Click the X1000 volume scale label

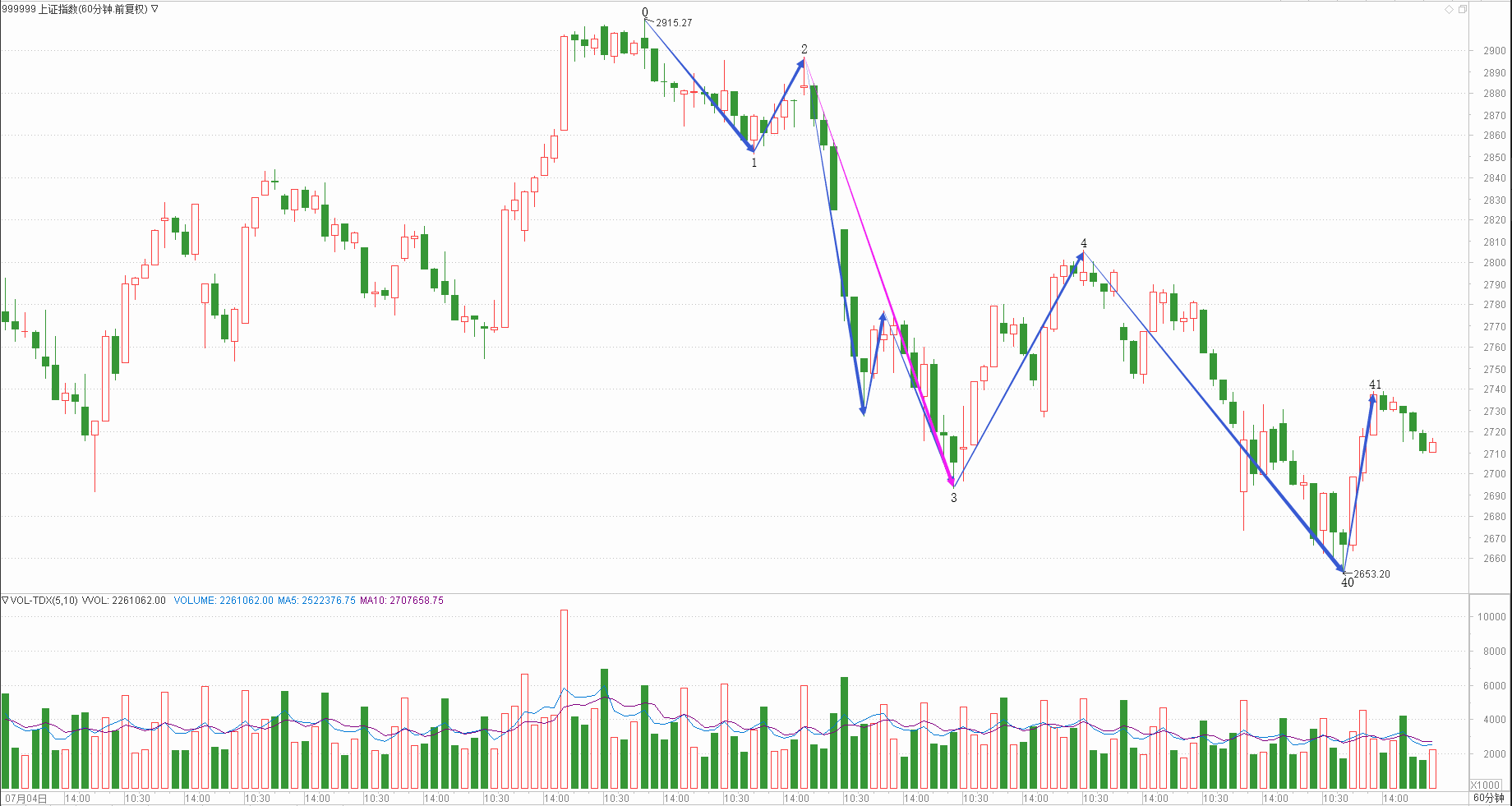coord(1485,785)
